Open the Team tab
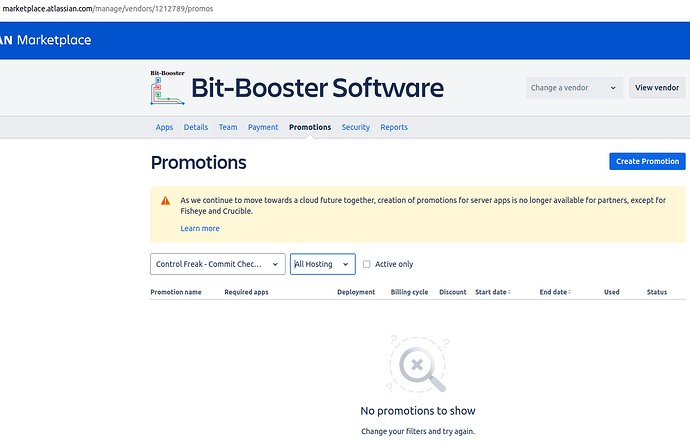The width and height of the screenshot is (690, 445). (228, 127)
